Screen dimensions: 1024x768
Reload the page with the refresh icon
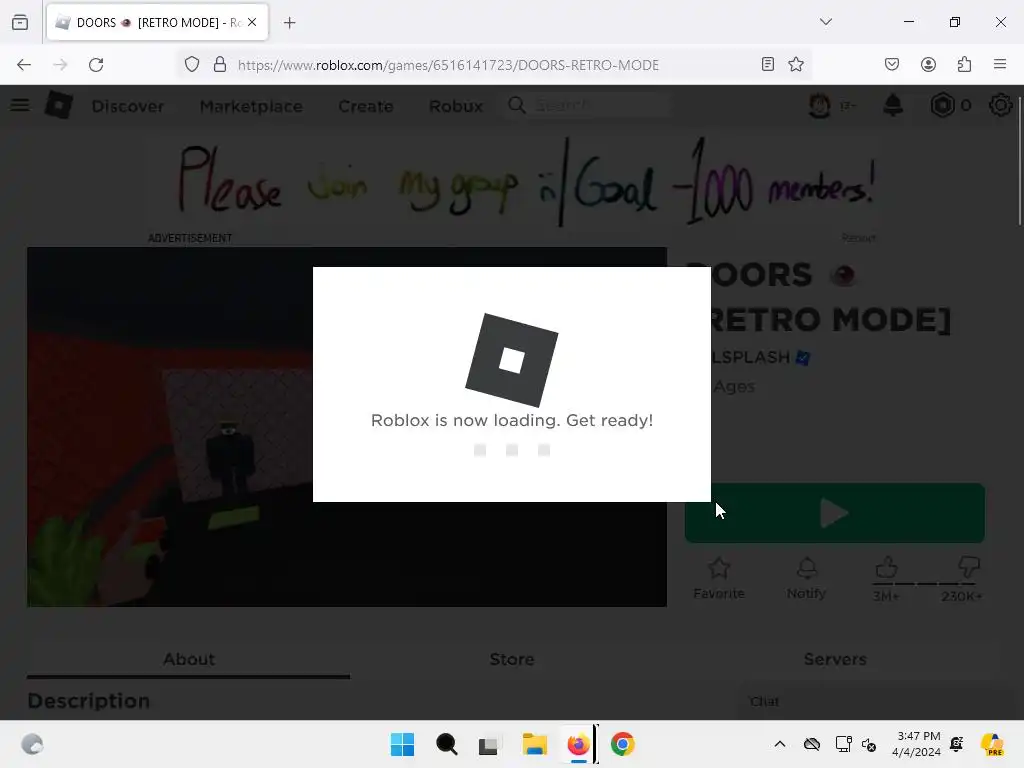point(96,65)
